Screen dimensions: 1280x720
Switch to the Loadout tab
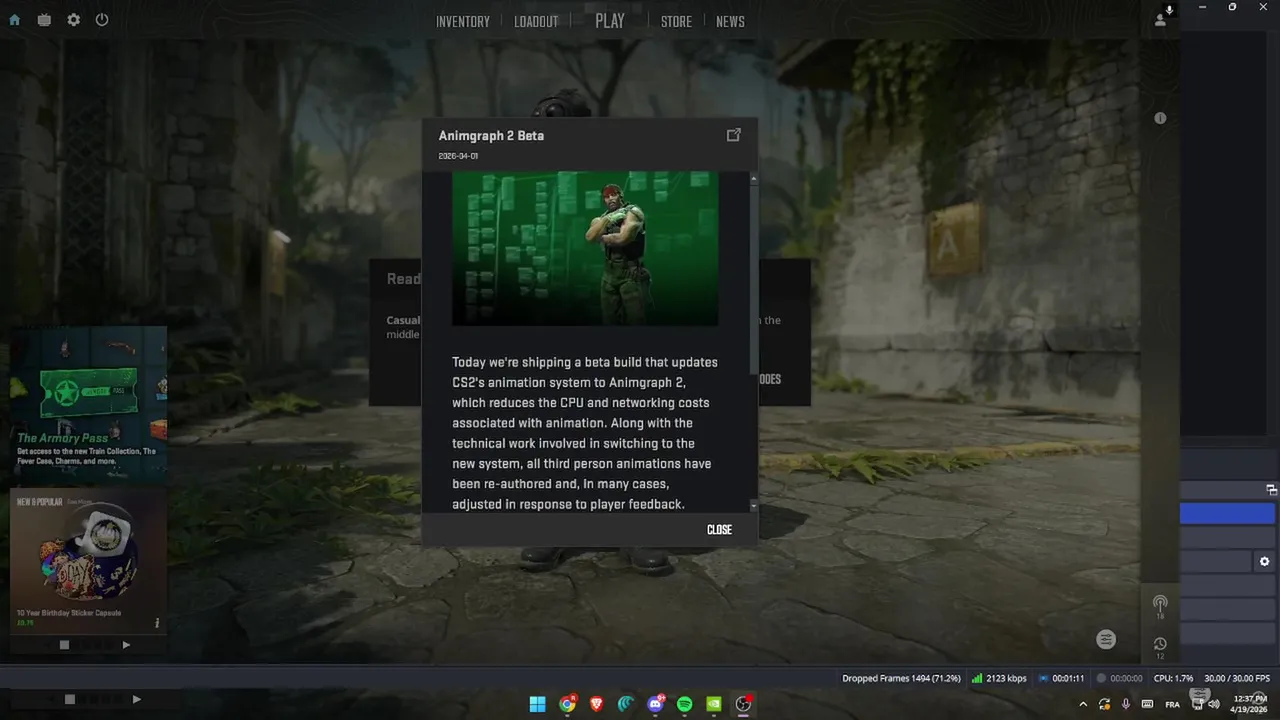click(536, 21)
